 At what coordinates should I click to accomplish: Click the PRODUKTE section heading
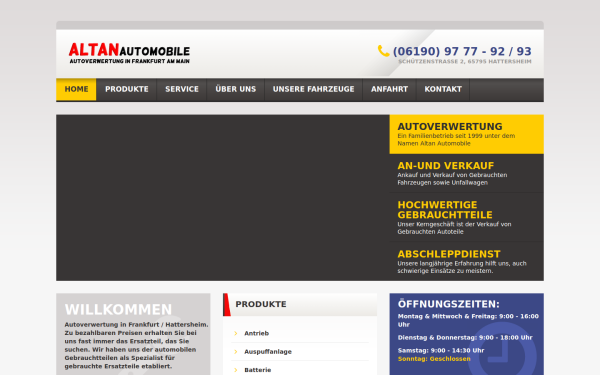pyautogui.click(x=261, y=304)
